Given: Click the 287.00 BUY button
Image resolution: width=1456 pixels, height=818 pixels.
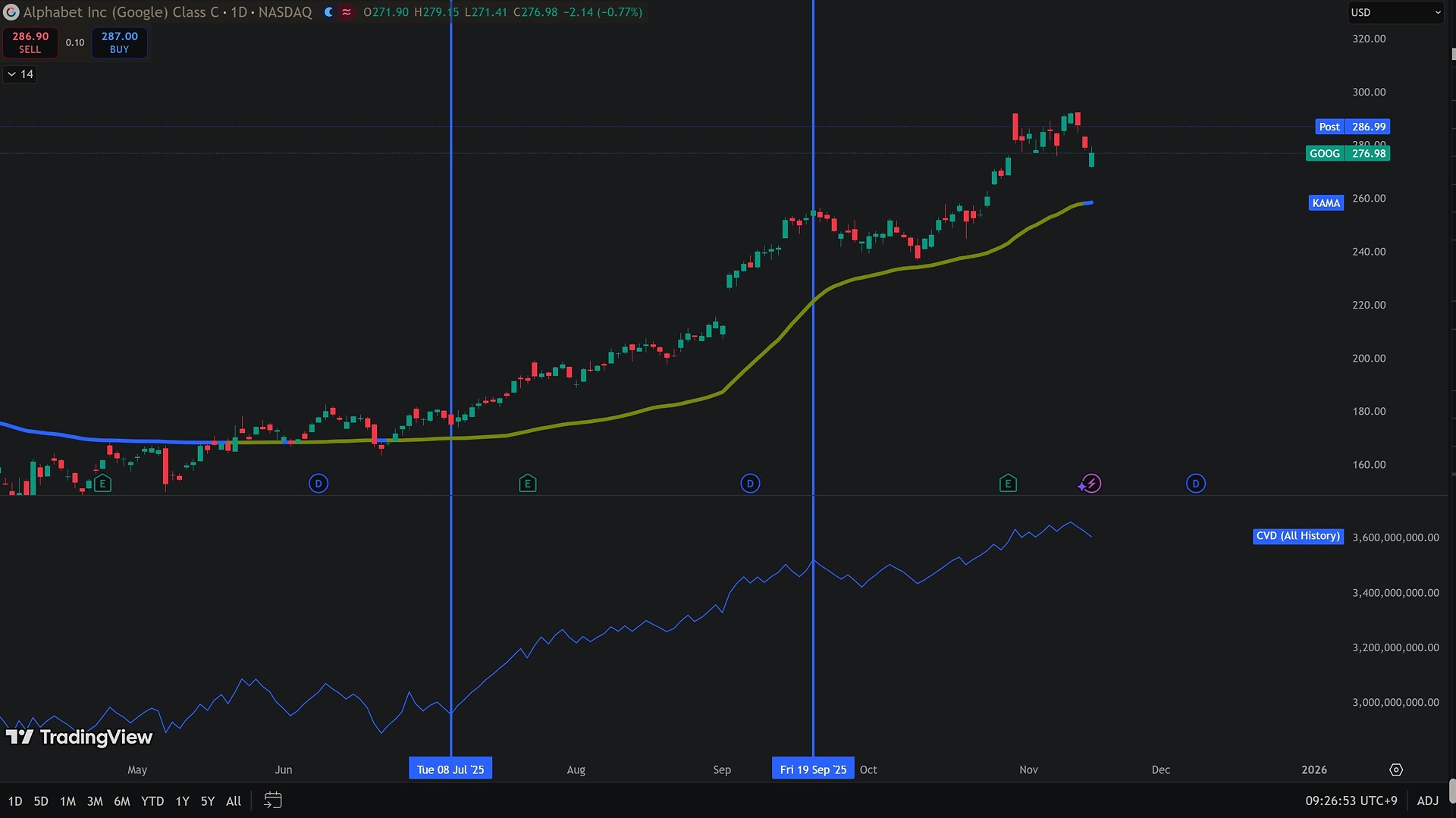Looking at the screenshot, I should tap(120, 42).
